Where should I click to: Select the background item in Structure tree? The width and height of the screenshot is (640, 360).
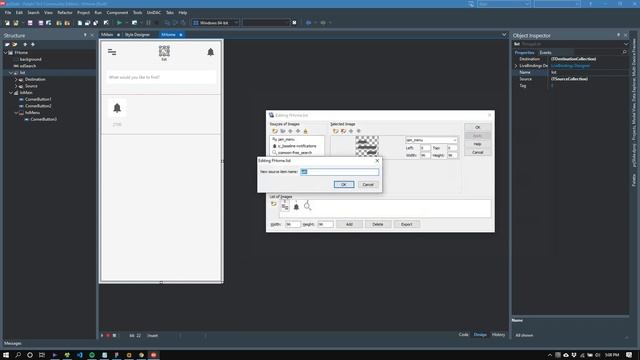pos(31,59)
